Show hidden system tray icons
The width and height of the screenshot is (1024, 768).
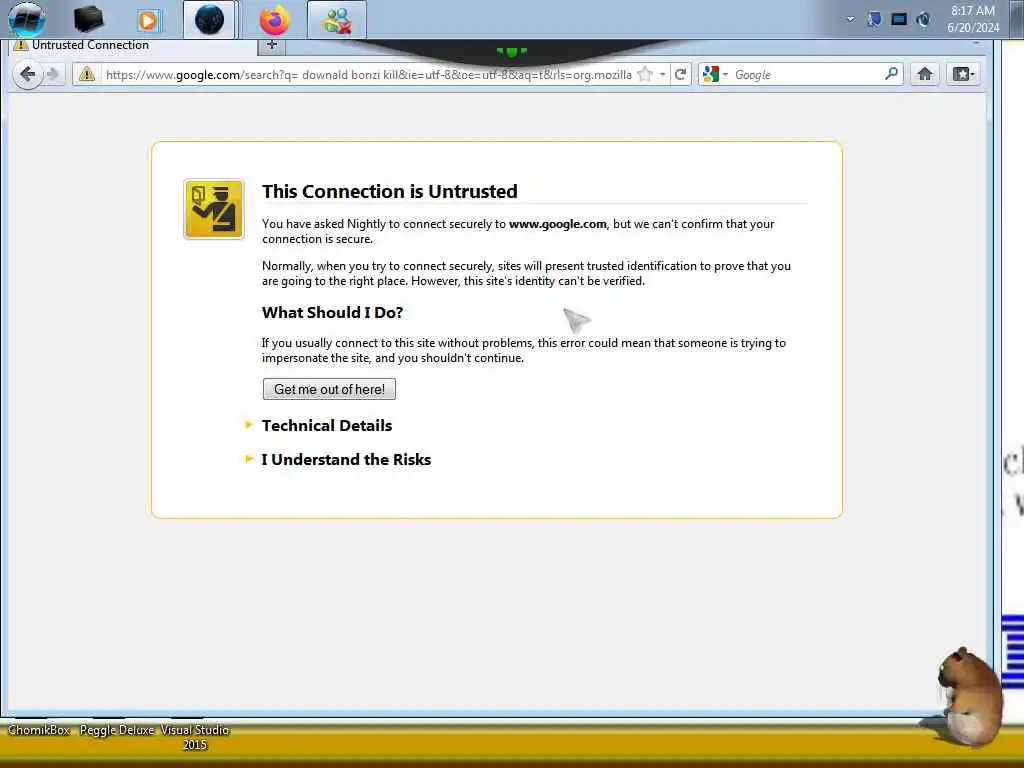(x=850, y=19)
